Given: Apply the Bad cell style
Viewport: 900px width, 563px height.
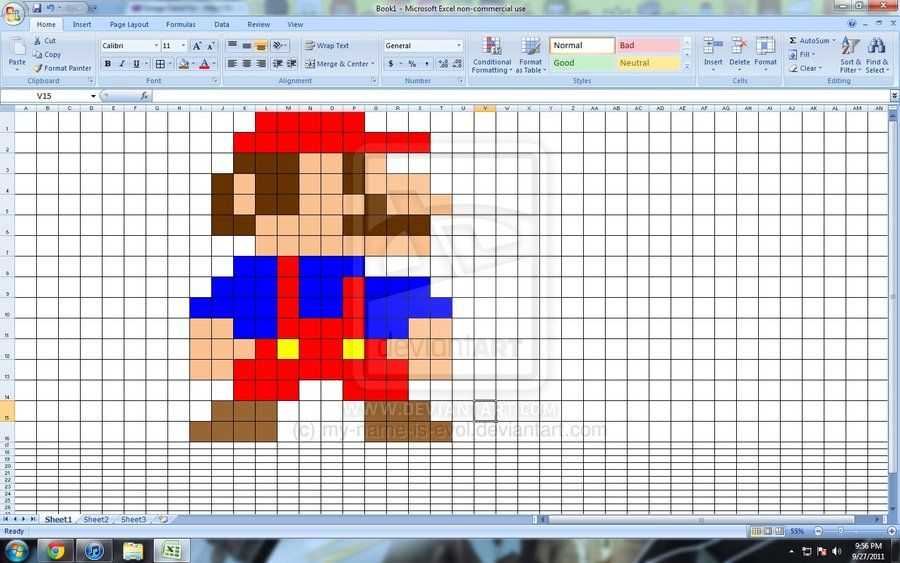Looking at the screenshot, I should tap(647, 45).
